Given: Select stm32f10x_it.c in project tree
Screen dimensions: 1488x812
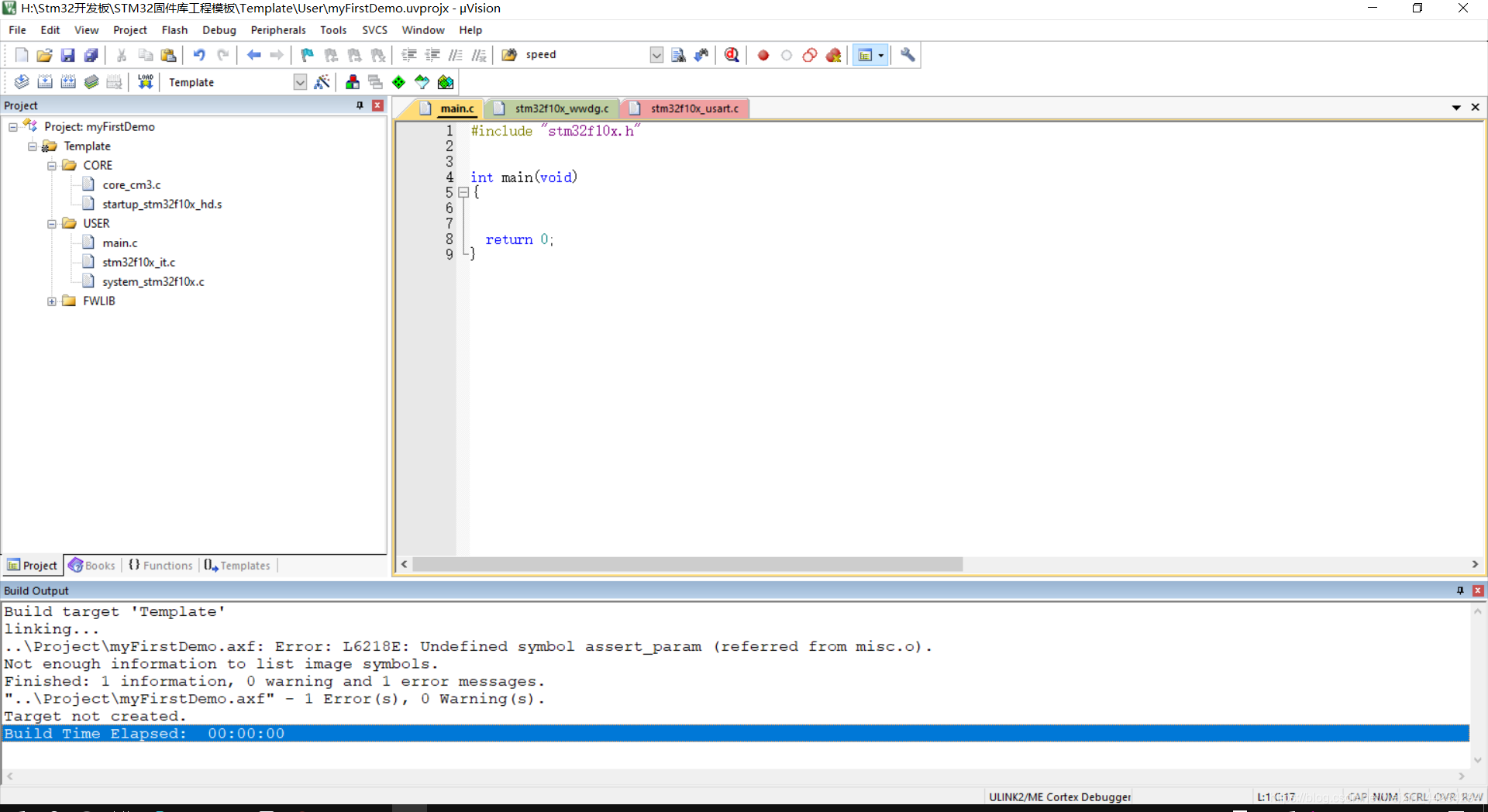Looking at the screenshot, I should (139, 263).
